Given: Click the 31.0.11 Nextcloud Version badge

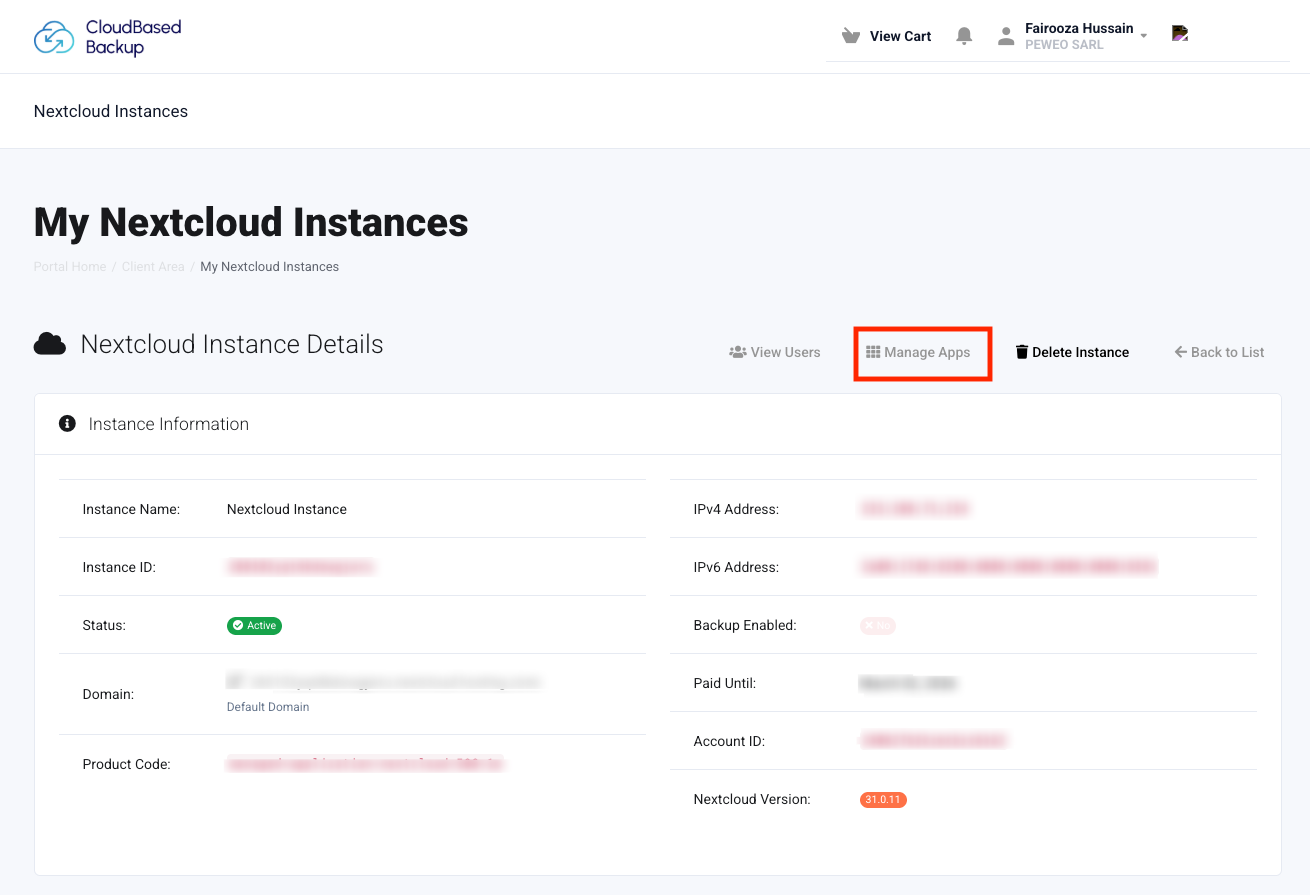Looking at the screenshot, I should (882, 799).
